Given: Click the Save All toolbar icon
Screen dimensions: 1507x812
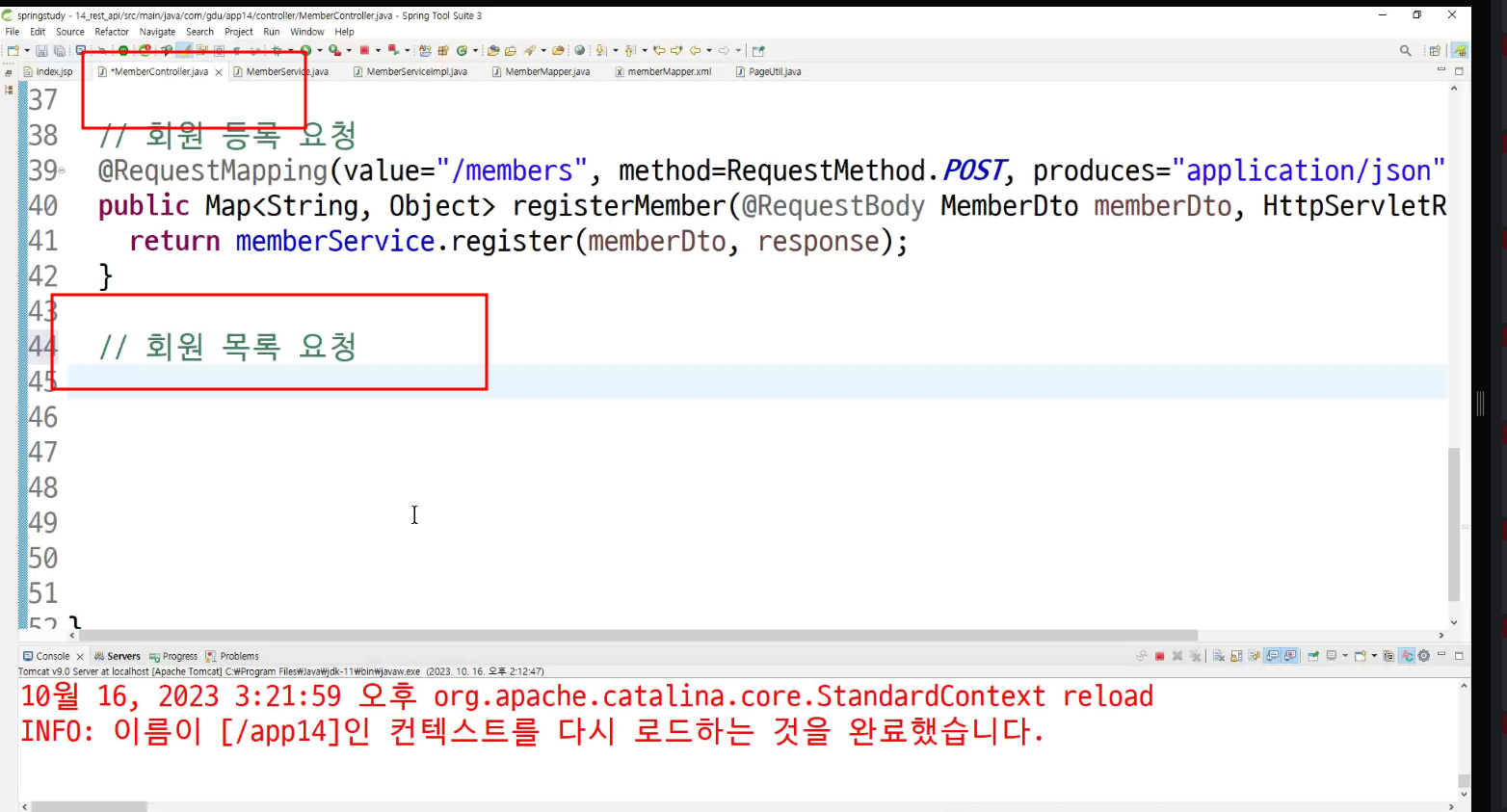Looking at the screenshot, I should click(x=60, y=50).
